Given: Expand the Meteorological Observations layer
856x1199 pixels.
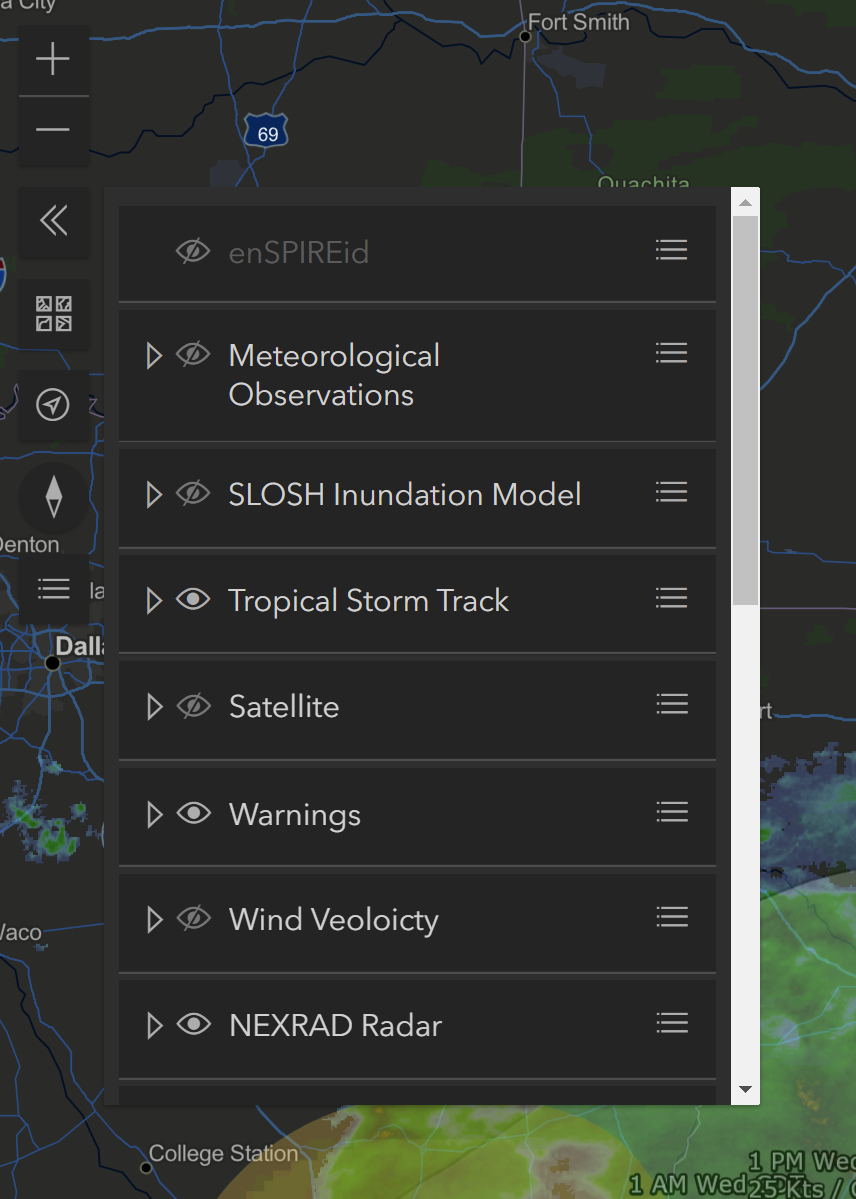Looking at the screenshot, I should [x=153, y=354].
